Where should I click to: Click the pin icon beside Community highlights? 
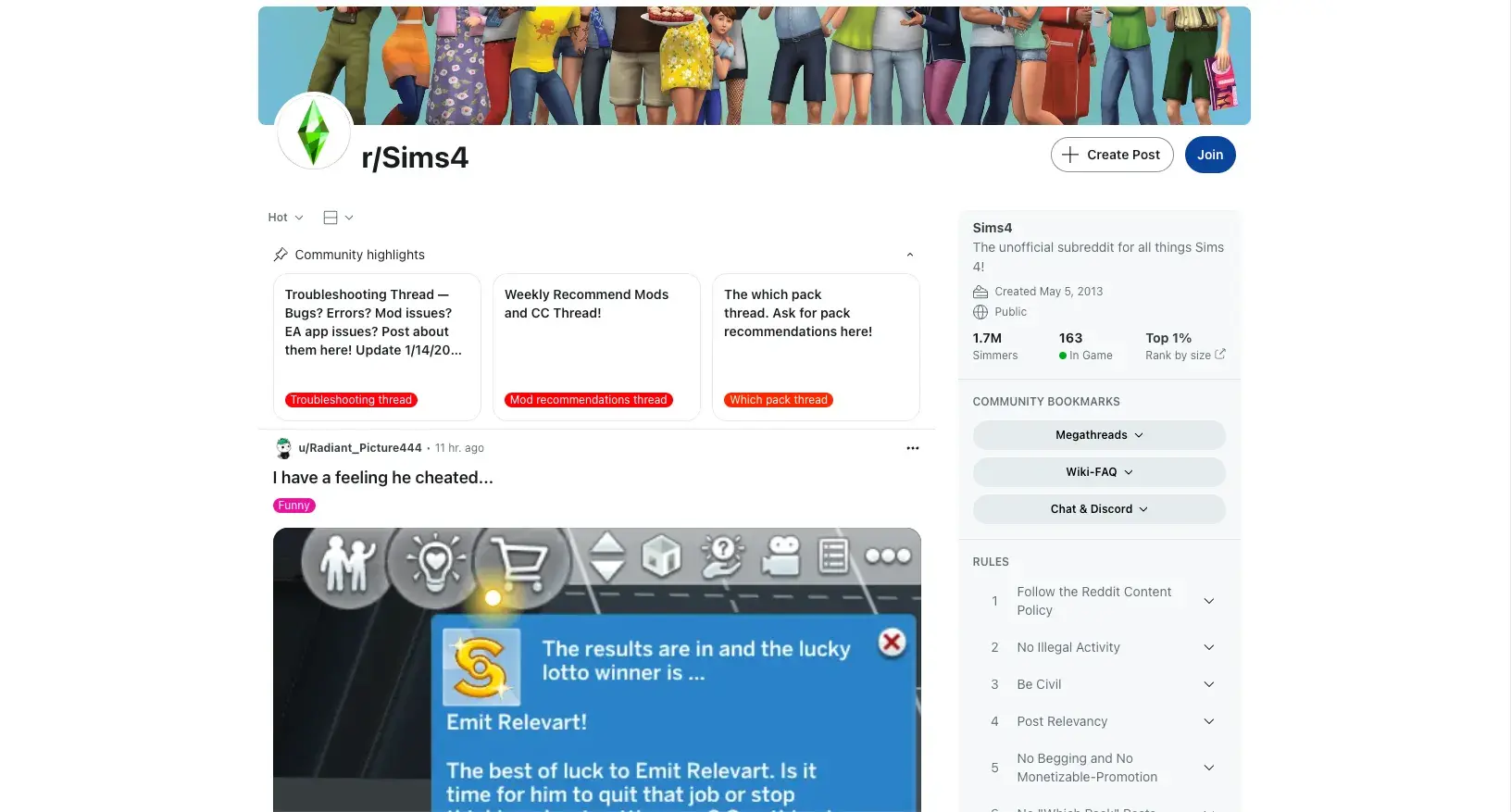[x=281, y=255]
